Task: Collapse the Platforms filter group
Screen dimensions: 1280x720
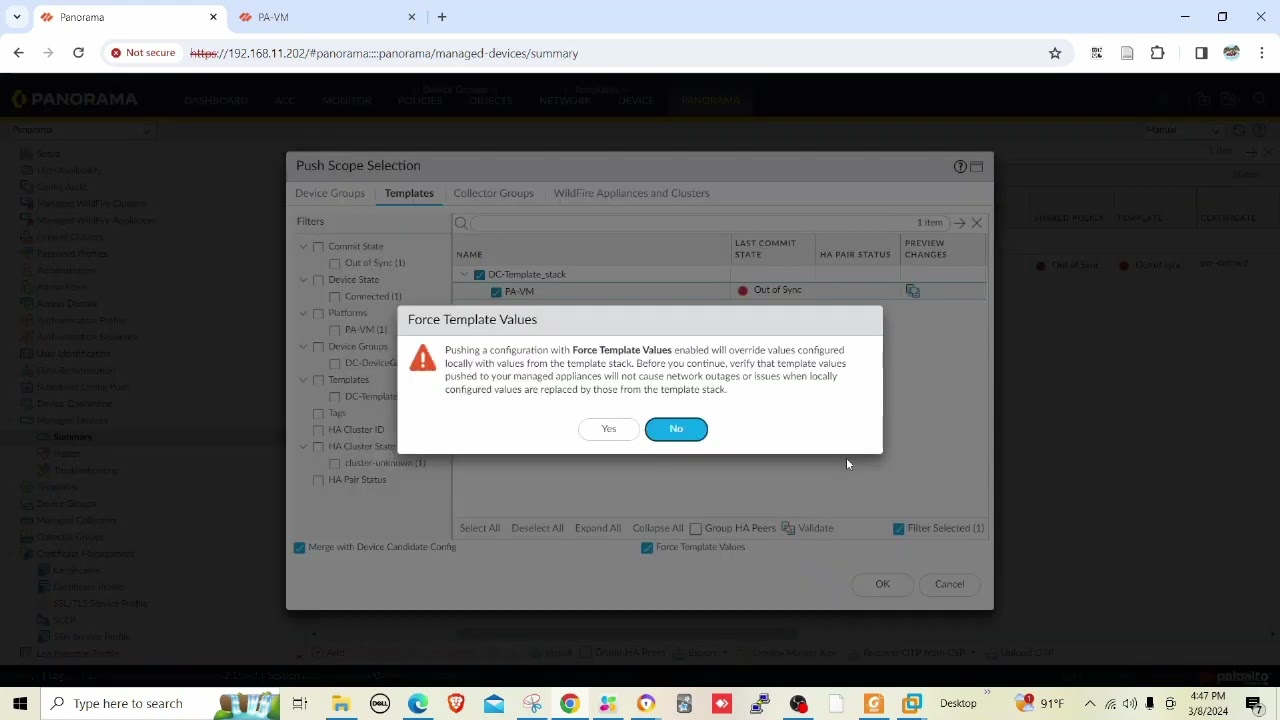Action: point(303,313)
